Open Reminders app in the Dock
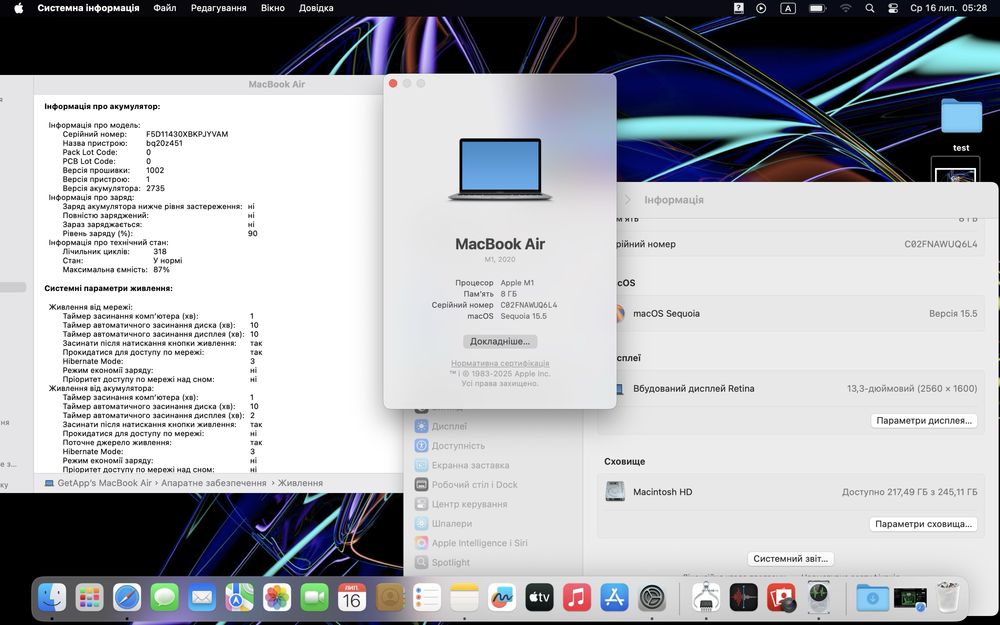The width and height of the screenshot is (1000, 625). click(427, 598)
